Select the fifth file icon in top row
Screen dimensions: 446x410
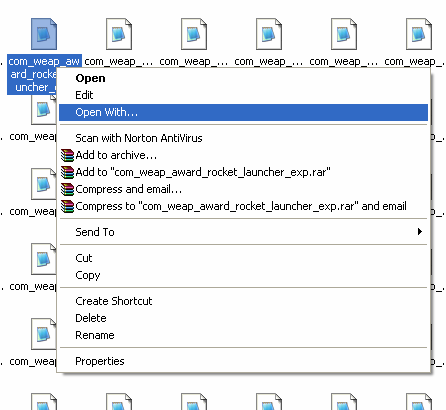pos(344,34)
